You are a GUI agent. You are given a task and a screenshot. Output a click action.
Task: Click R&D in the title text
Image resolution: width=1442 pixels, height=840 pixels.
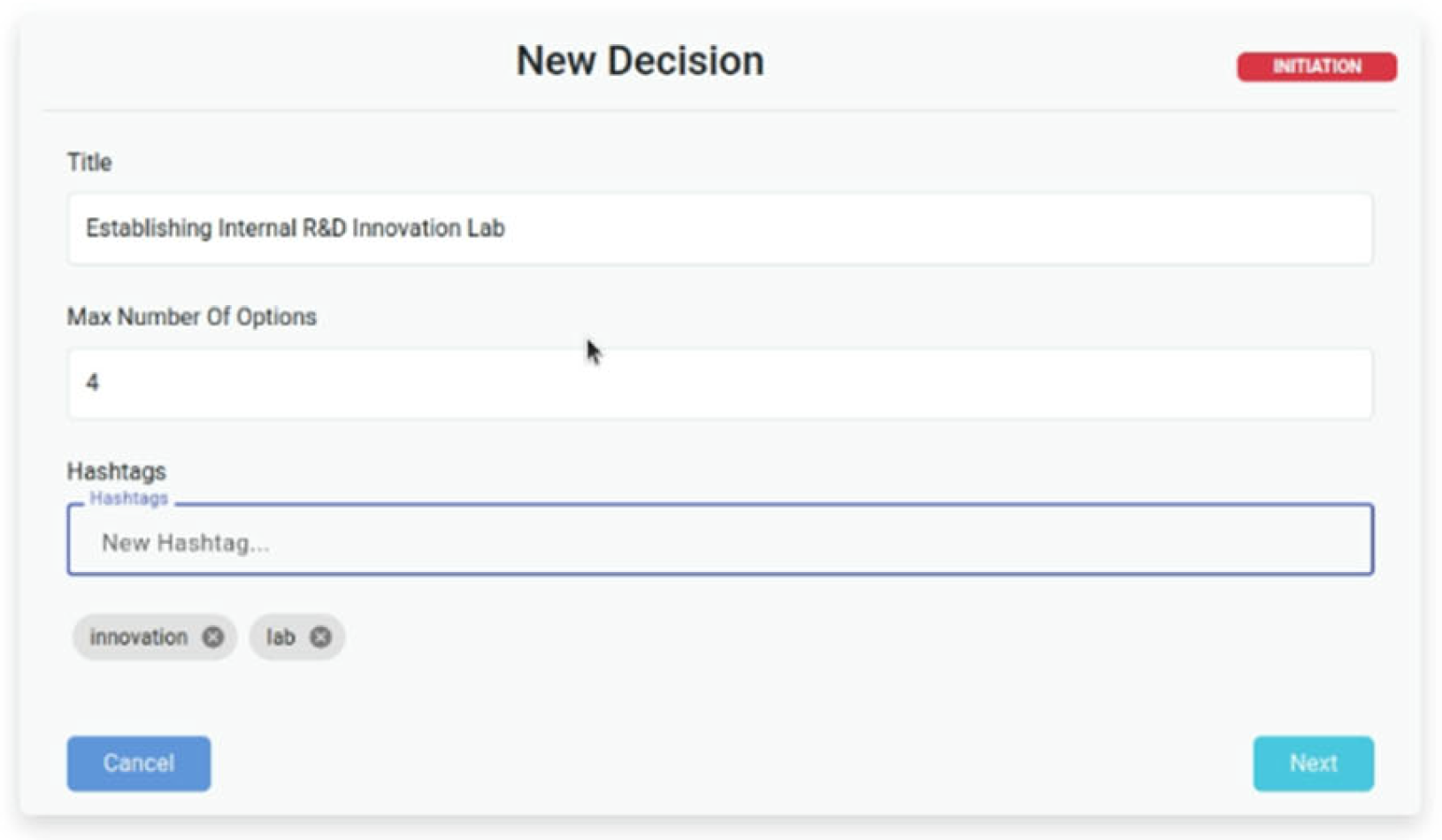pos(324,228)
